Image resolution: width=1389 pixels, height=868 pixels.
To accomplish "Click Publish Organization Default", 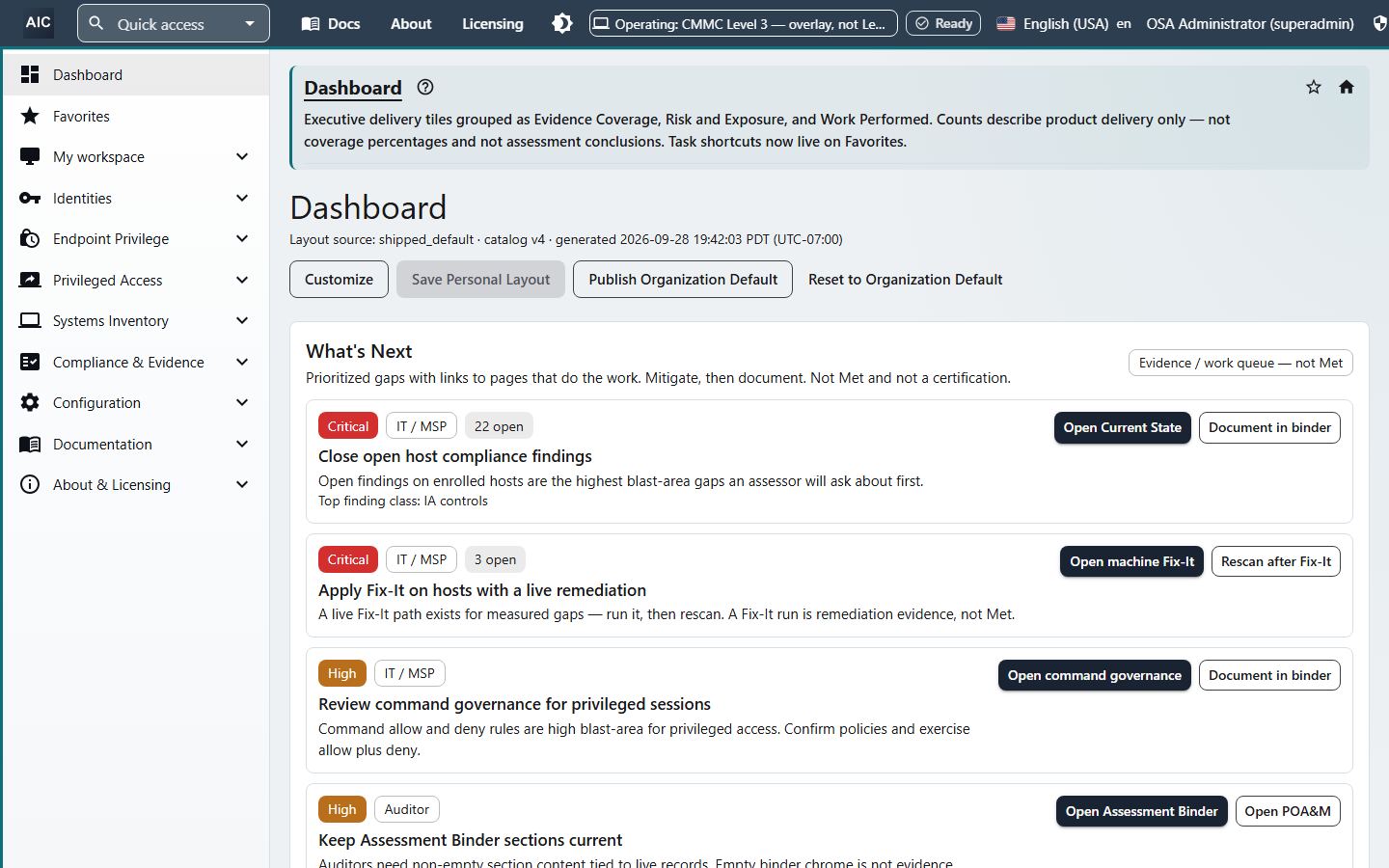I will tap(683, 279).
